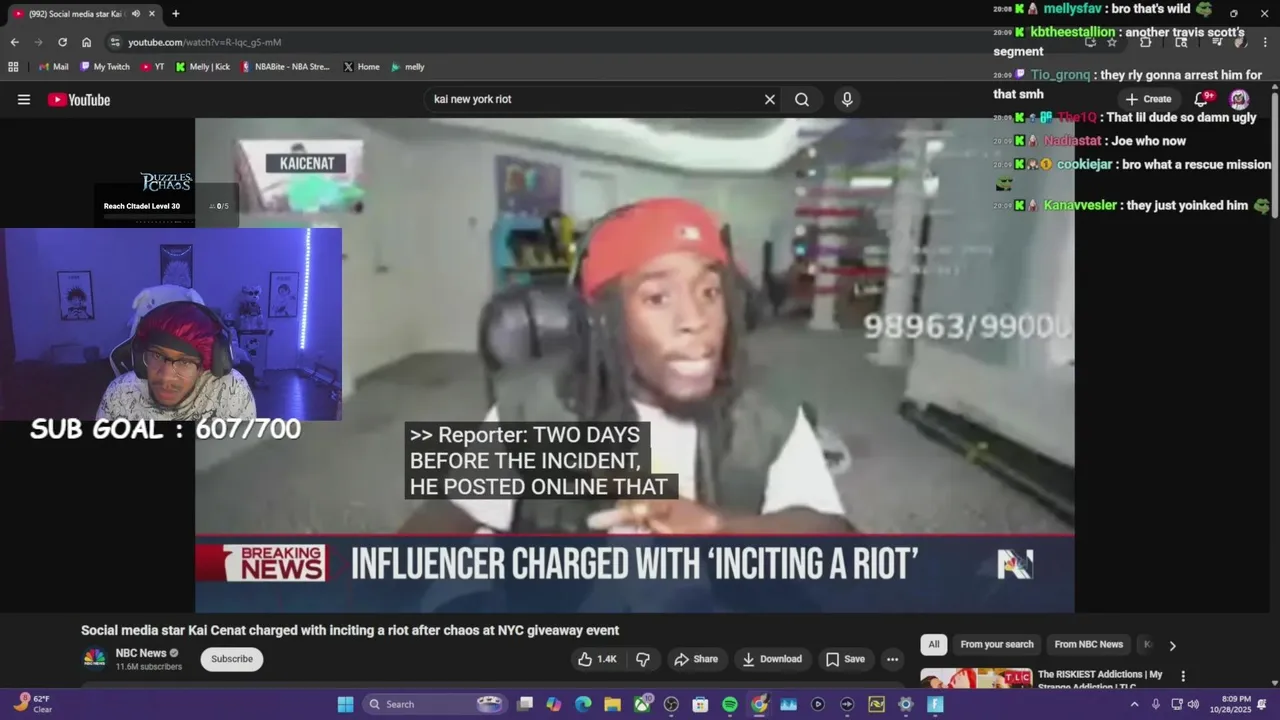Screen dimensions: 1280x720
Task: Open the YT bookmark
Action: point(153,67)
